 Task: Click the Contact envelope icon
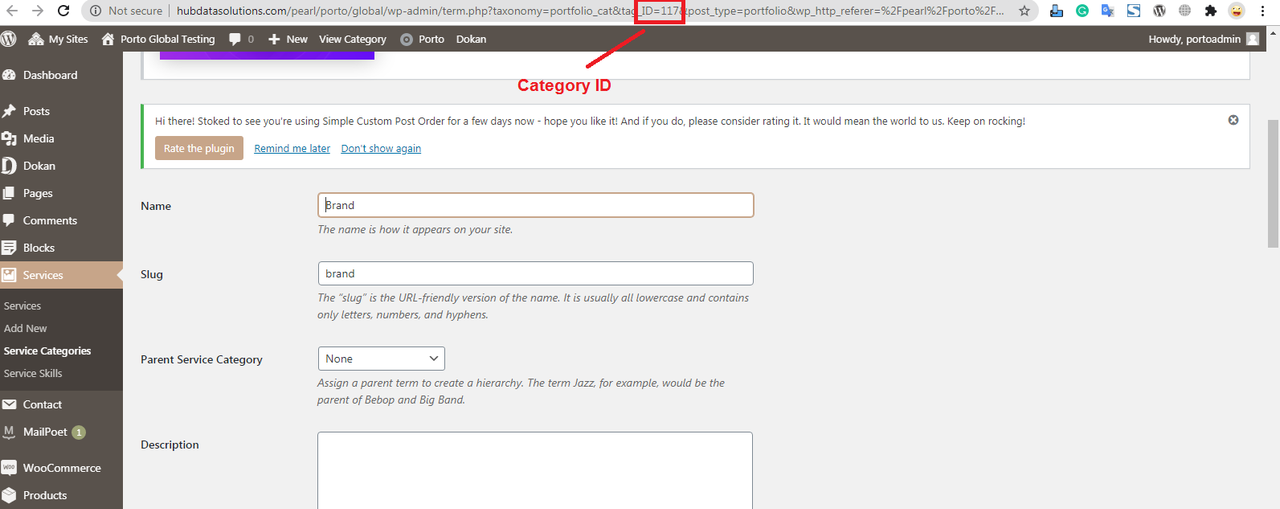click(x=9, y=404)
